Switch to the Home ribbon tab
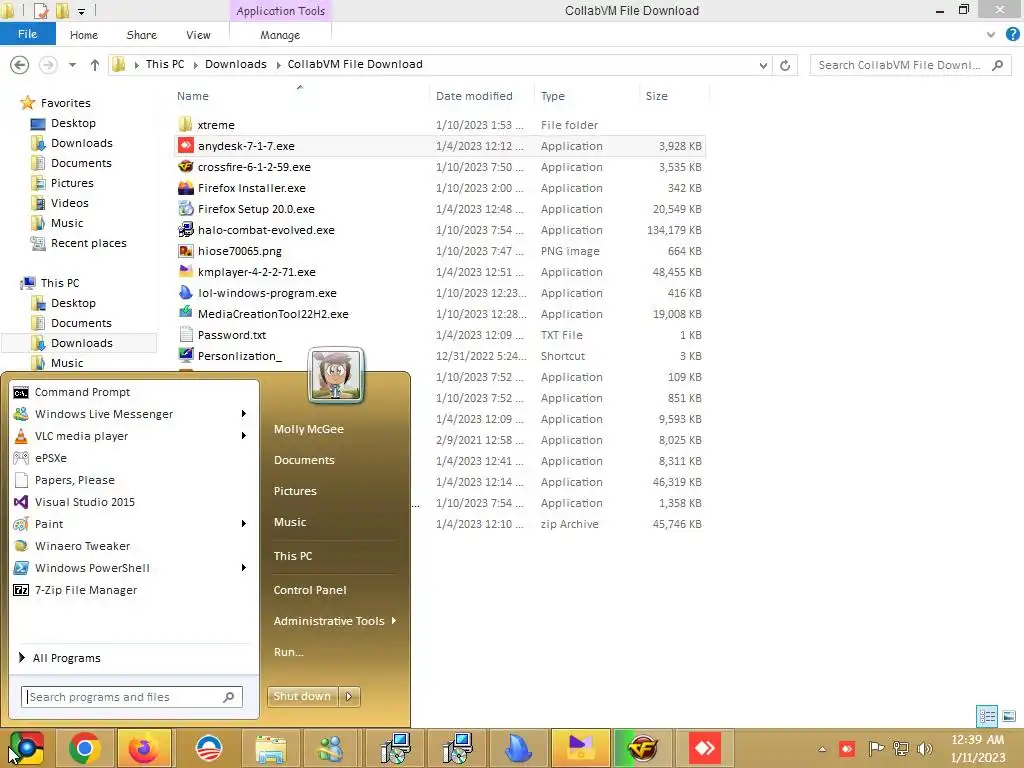 [x=84, y=35]
